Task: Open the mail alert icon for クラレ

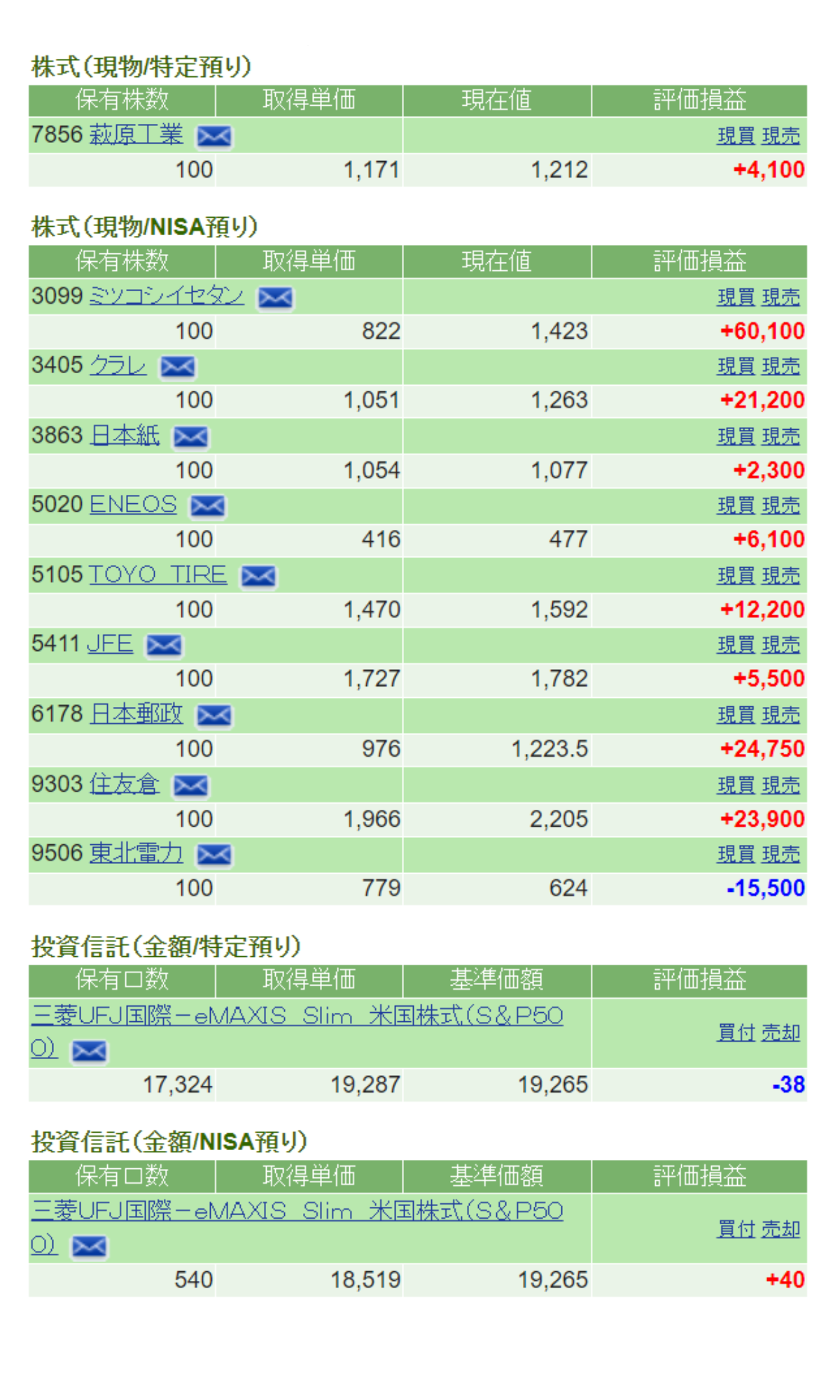Action: [178, 367]
